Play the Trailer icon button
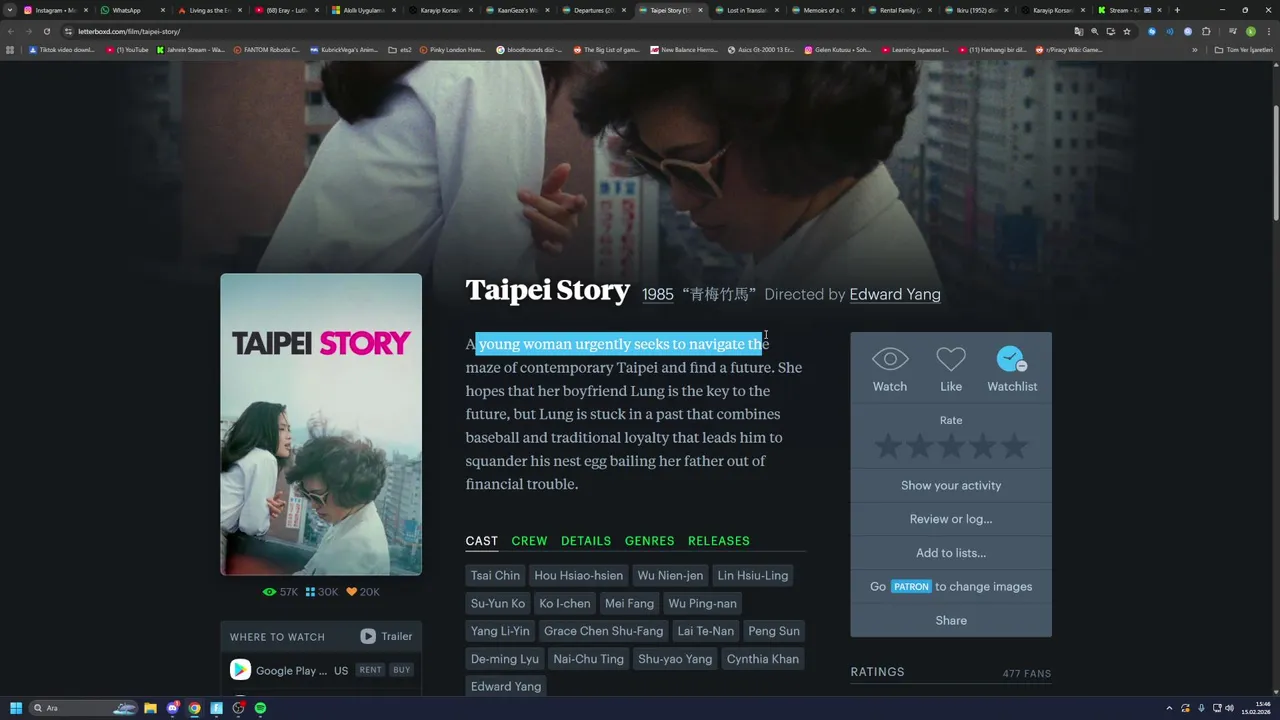This screenshot has width=1280, height=720. [368, 636]
